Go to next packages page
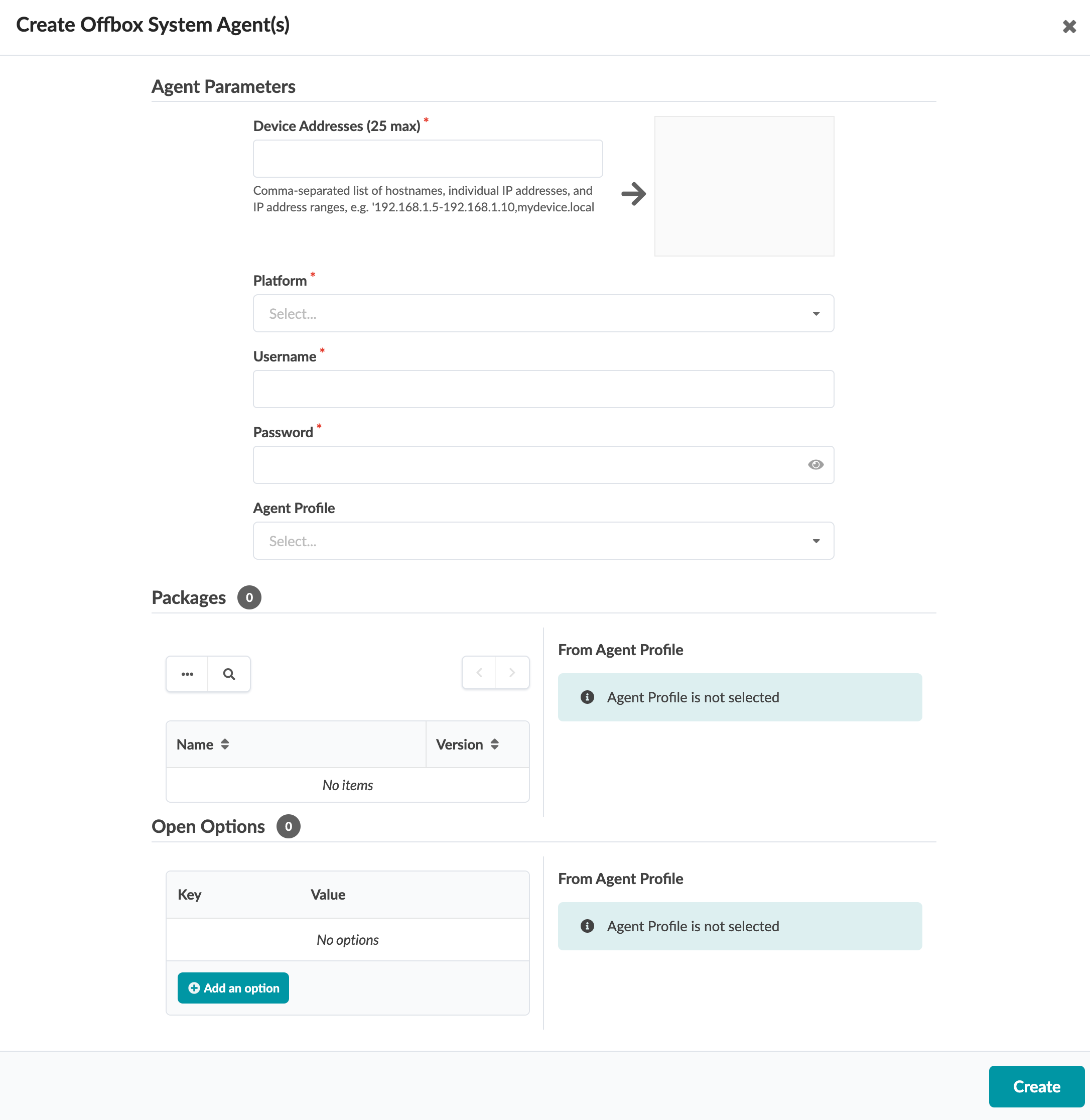 pos(512,672)
